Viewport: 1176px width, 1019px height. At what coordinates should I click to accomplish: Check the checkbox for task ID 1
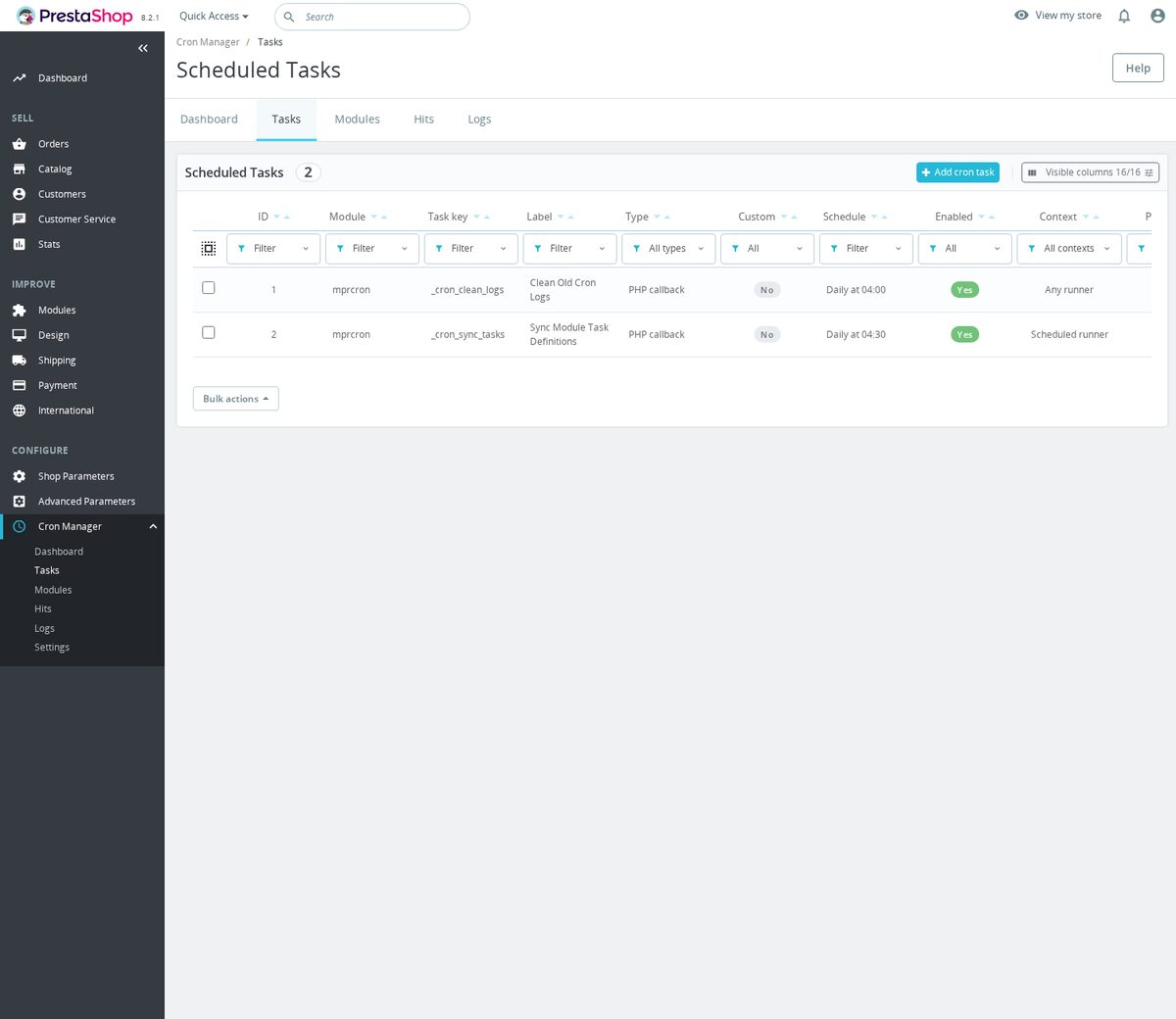tap(209, 288)
